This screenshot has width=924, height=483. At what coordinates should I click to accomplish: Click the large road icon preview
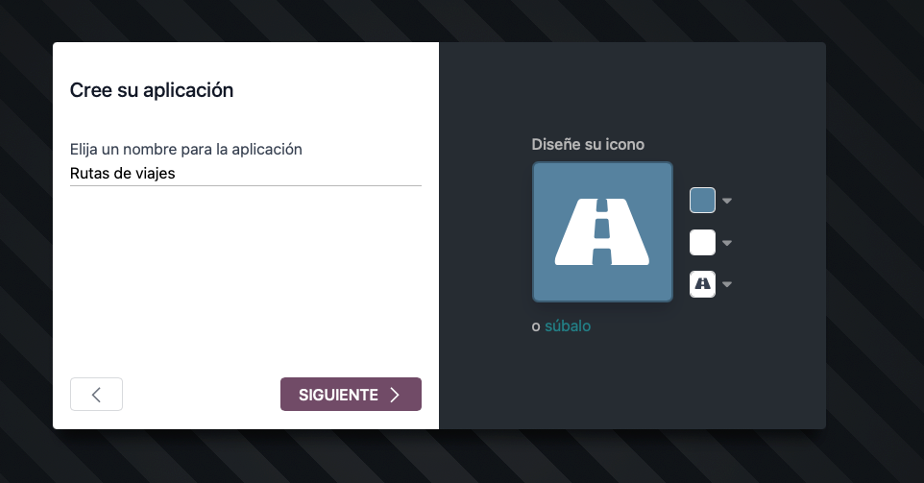point(602,232)
